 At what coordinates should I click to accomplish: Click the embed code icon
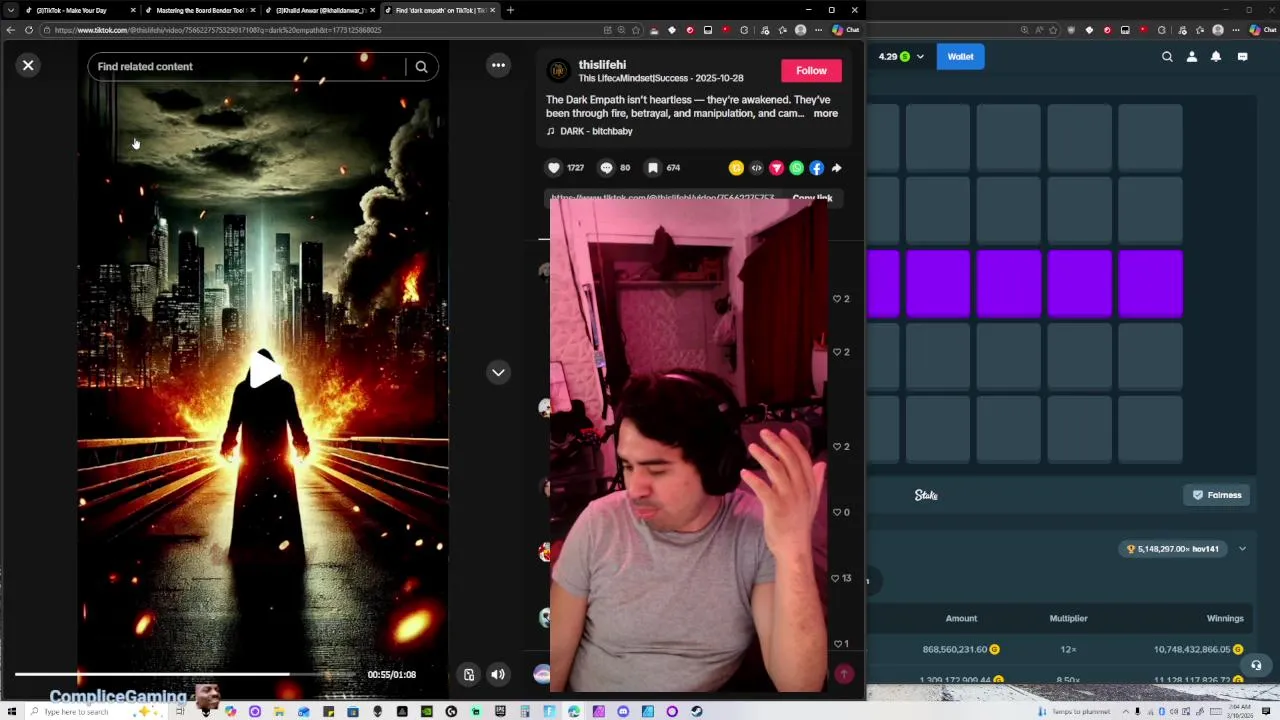(756, 168)
